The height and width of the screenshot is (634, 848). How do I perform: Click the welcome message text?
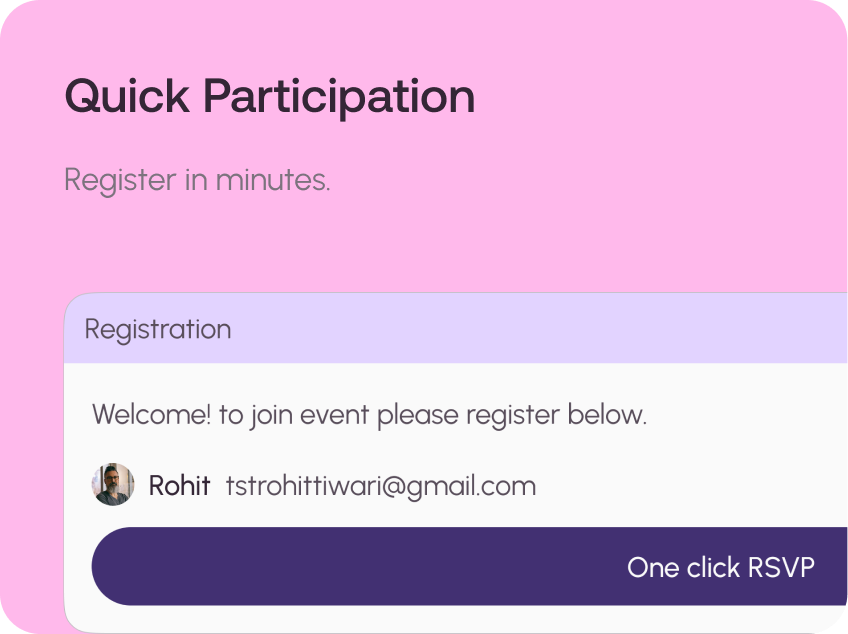point(369,414)
